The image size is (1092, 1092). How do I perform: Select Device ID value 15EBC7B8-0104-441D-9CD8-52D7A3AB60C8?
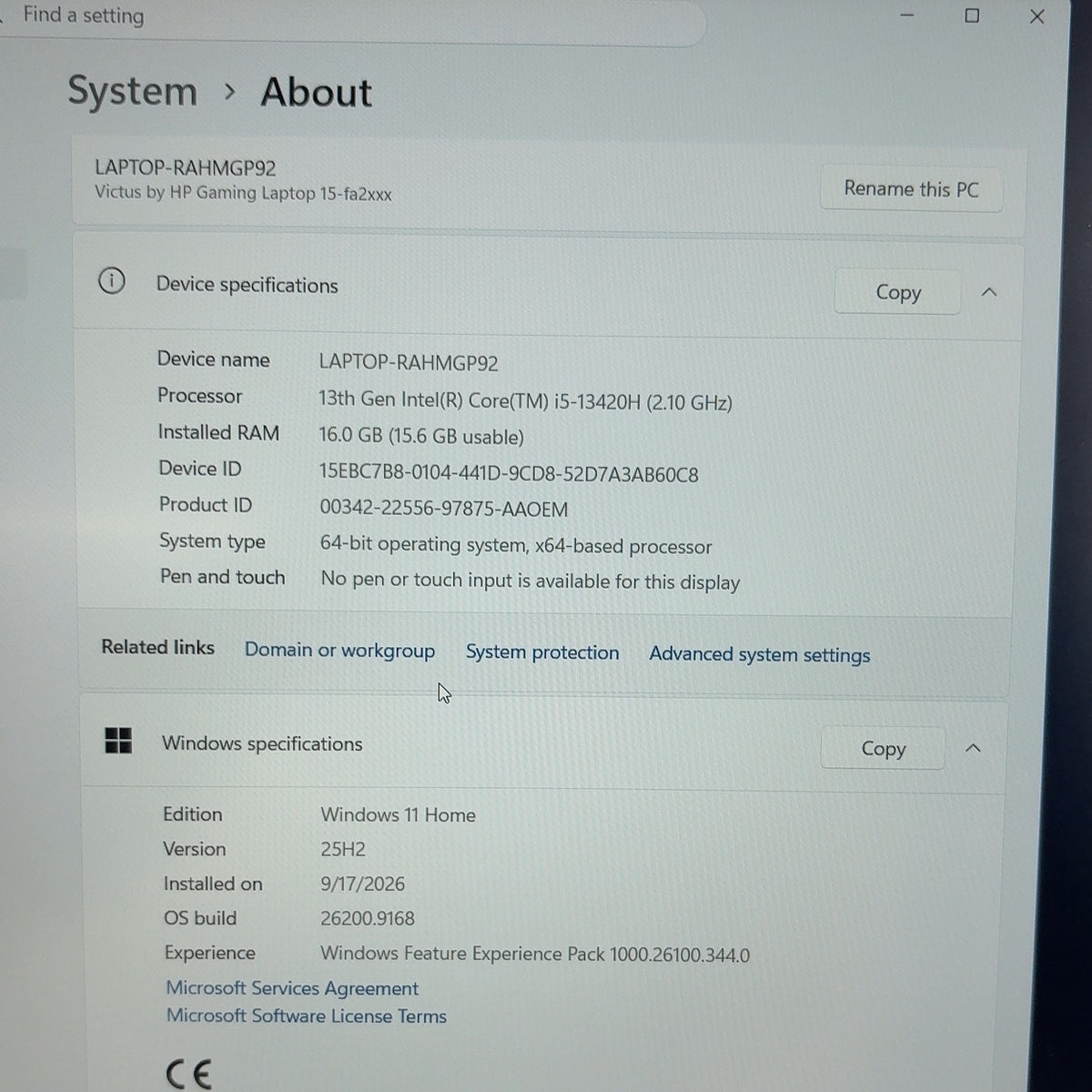pos(509,474)
